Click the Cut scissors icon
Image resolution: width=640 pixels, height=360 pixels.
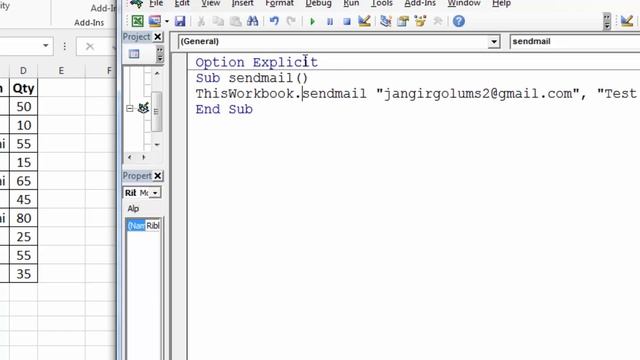pos(201,21)
